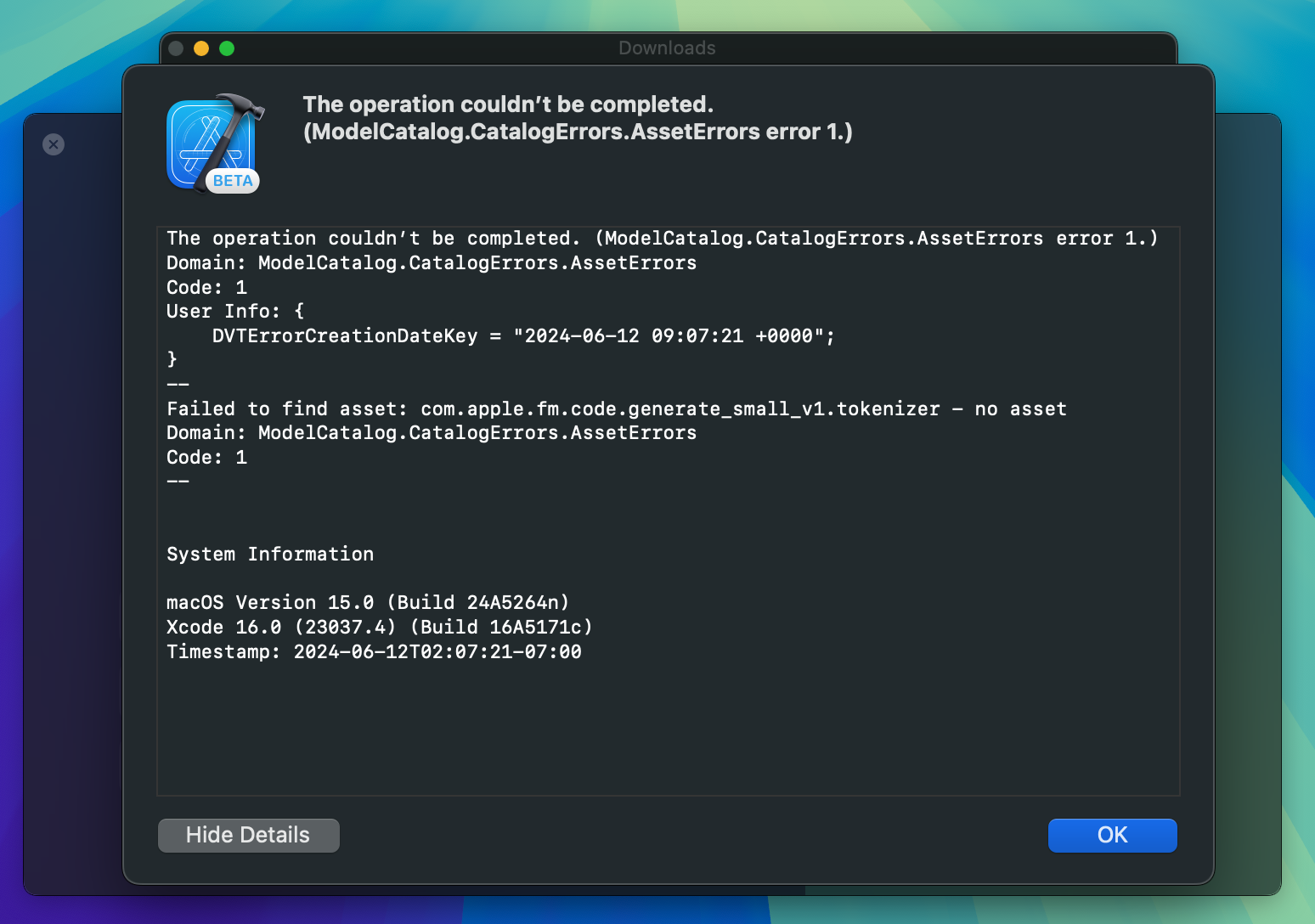Click the bold '(ModelCatalog.CatalogErrors.AssetErrors error 1.)' heading line
The image size is (1315, 924).
pos(578,132)
